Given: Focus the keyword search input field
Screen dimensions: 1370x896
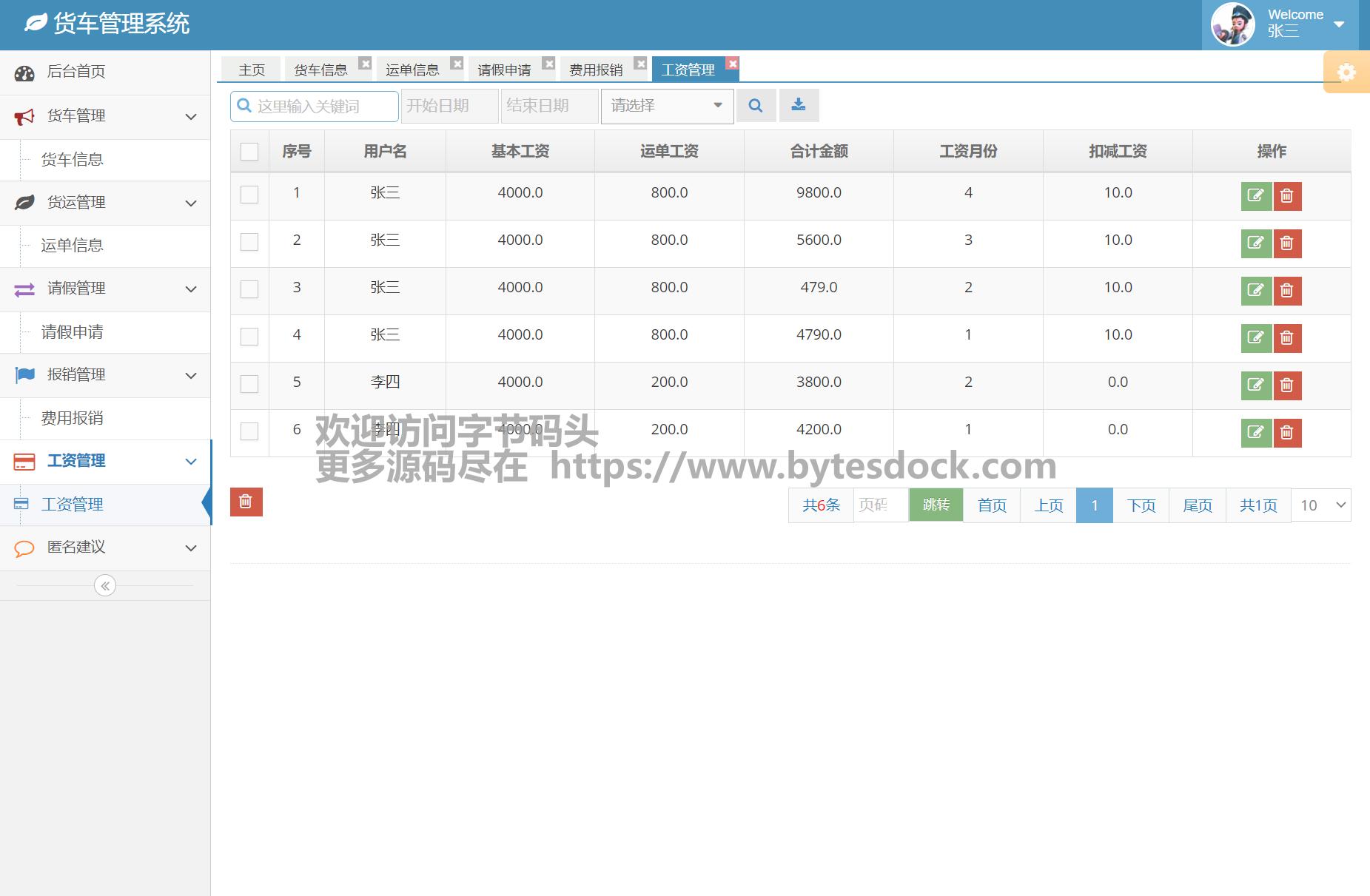Looking at the screenshot, I should tap(322, 107).
